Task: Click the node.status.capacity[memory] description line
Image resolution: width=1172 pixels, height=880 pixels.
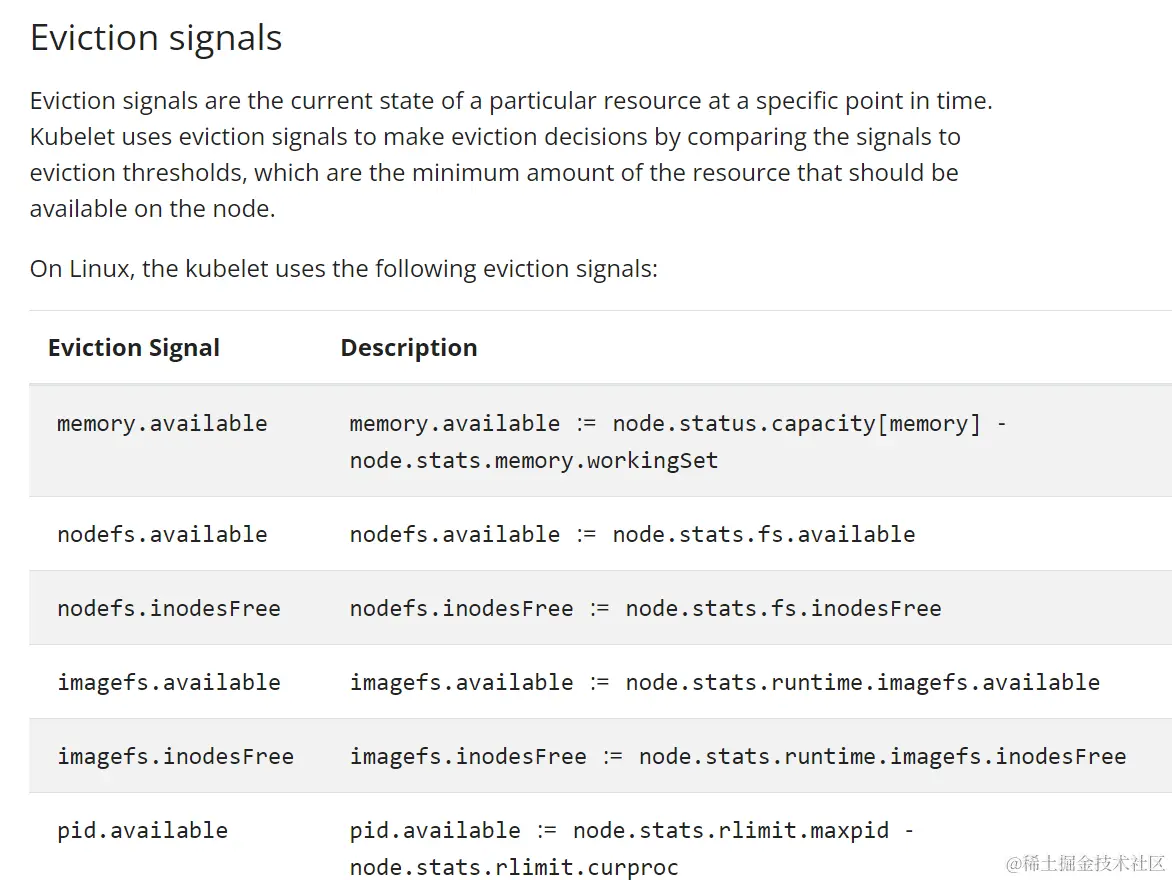Action: coord(678,423)
